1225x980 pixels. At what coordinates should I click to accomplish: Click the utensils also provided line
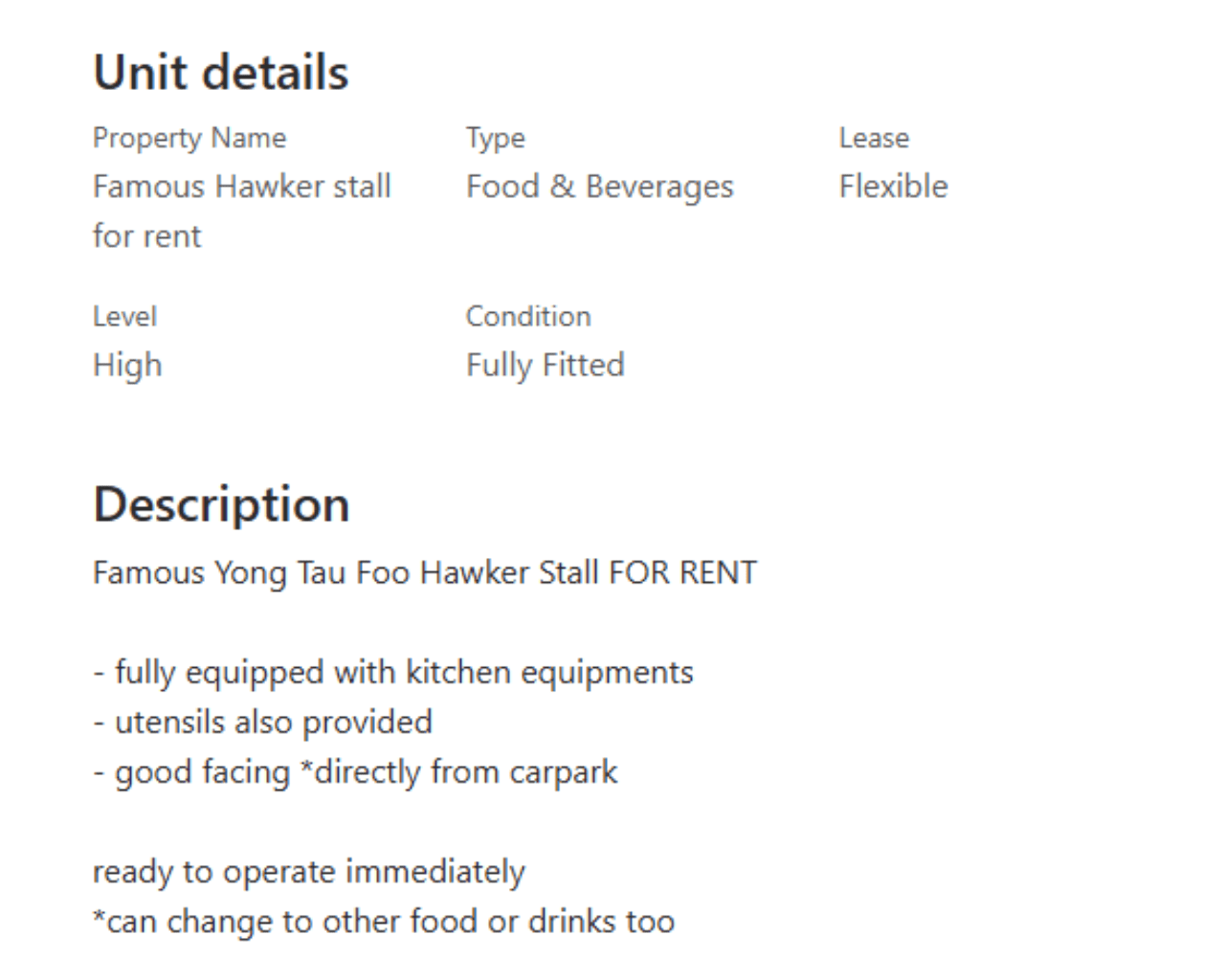point(262,722)
